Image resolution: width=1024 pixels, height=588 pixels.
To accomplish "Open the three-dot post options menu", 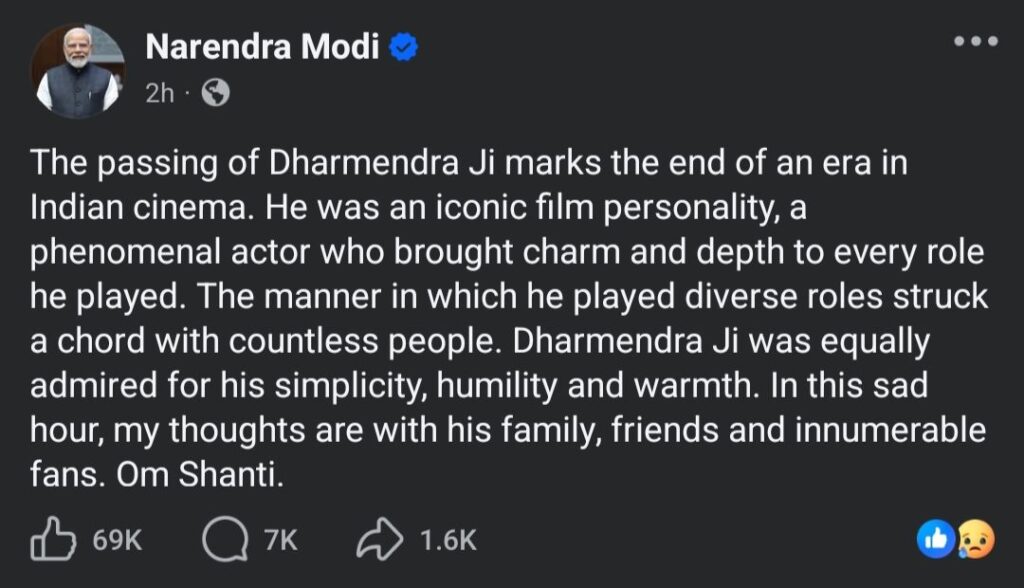I will coord(975,42).
